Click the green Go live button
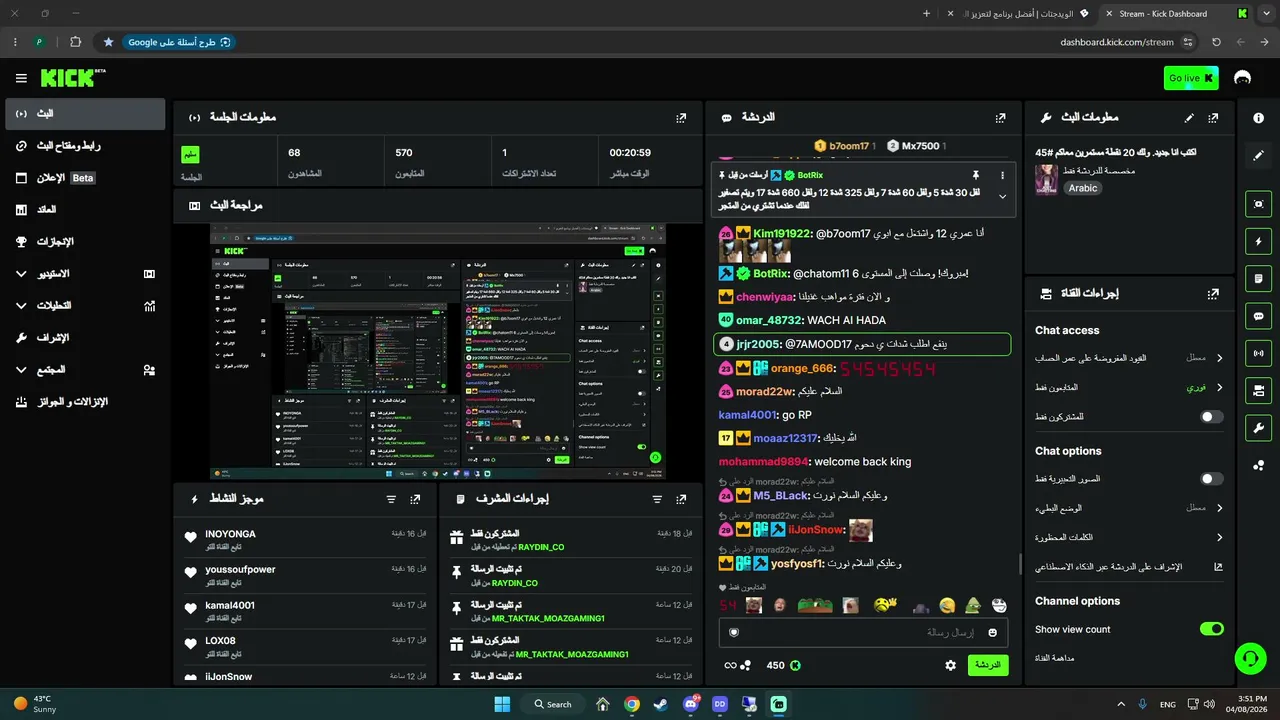The image size is (1280, 720). click(x=1191, y=78)
